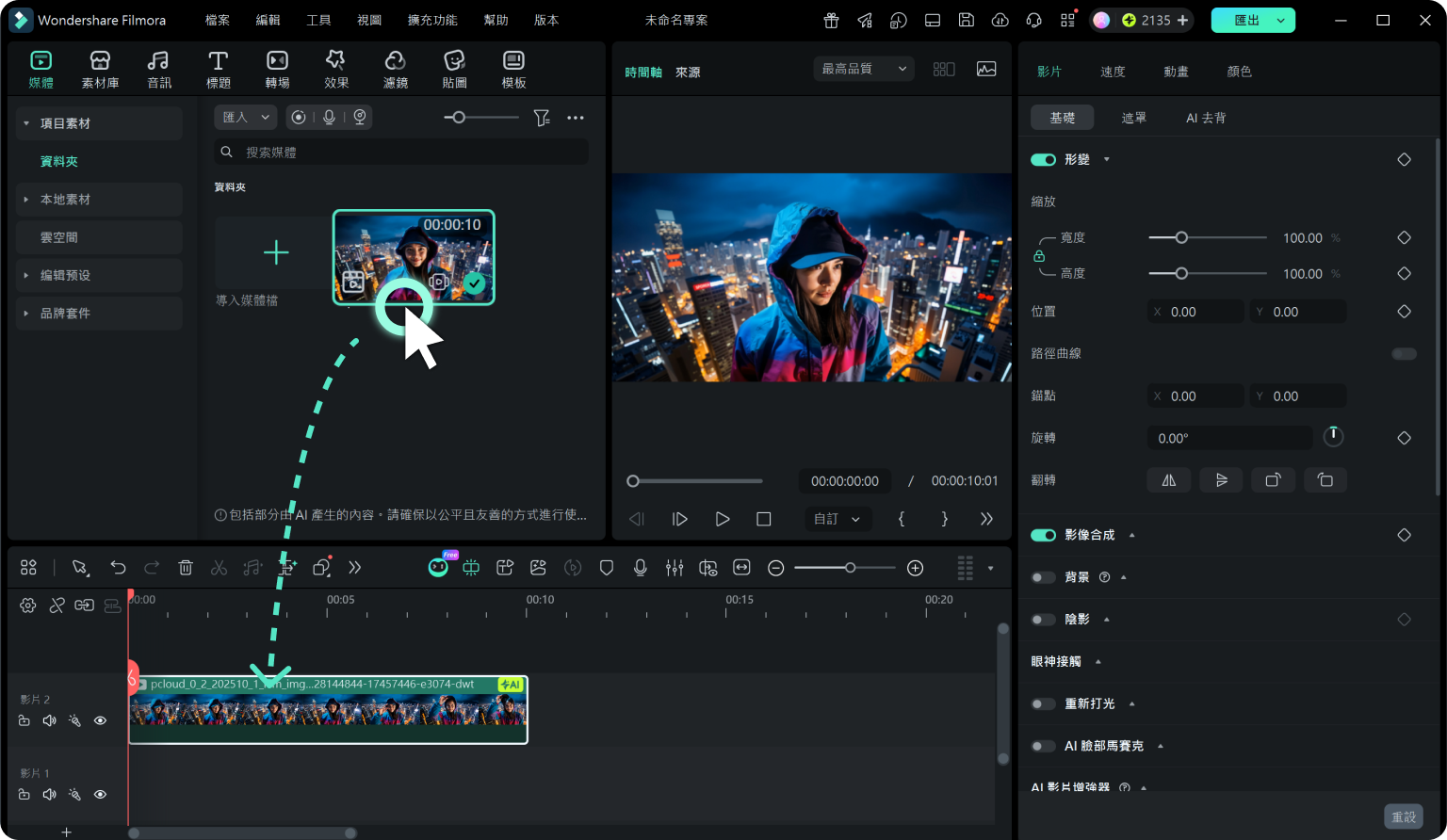1447x840 pixels.
Task: Open the 貼圖 stickers panel
Action: (x=454, y=70)
